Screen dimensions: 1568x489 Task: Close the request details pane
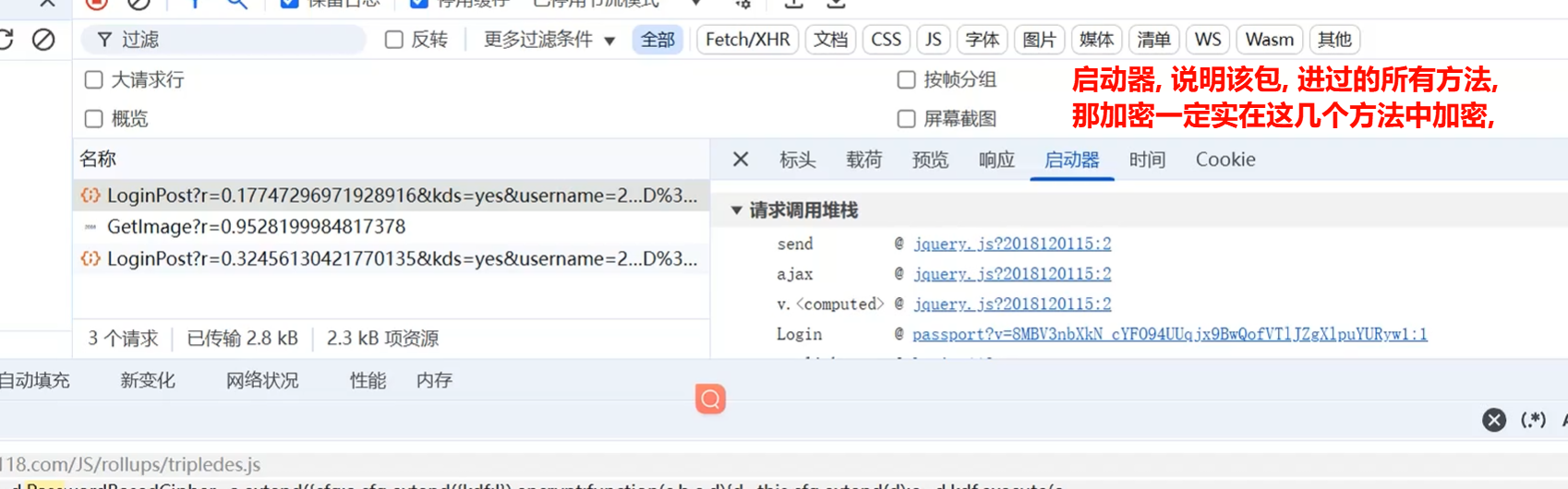[x=741, y=160]
